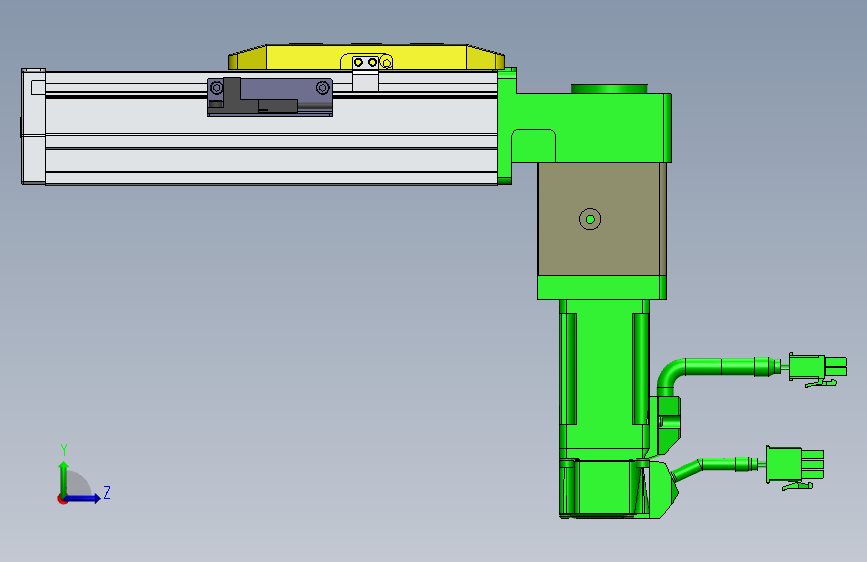Click the "Z" axis label
Viewport: 867px width, 562px height.
point(107,492)
